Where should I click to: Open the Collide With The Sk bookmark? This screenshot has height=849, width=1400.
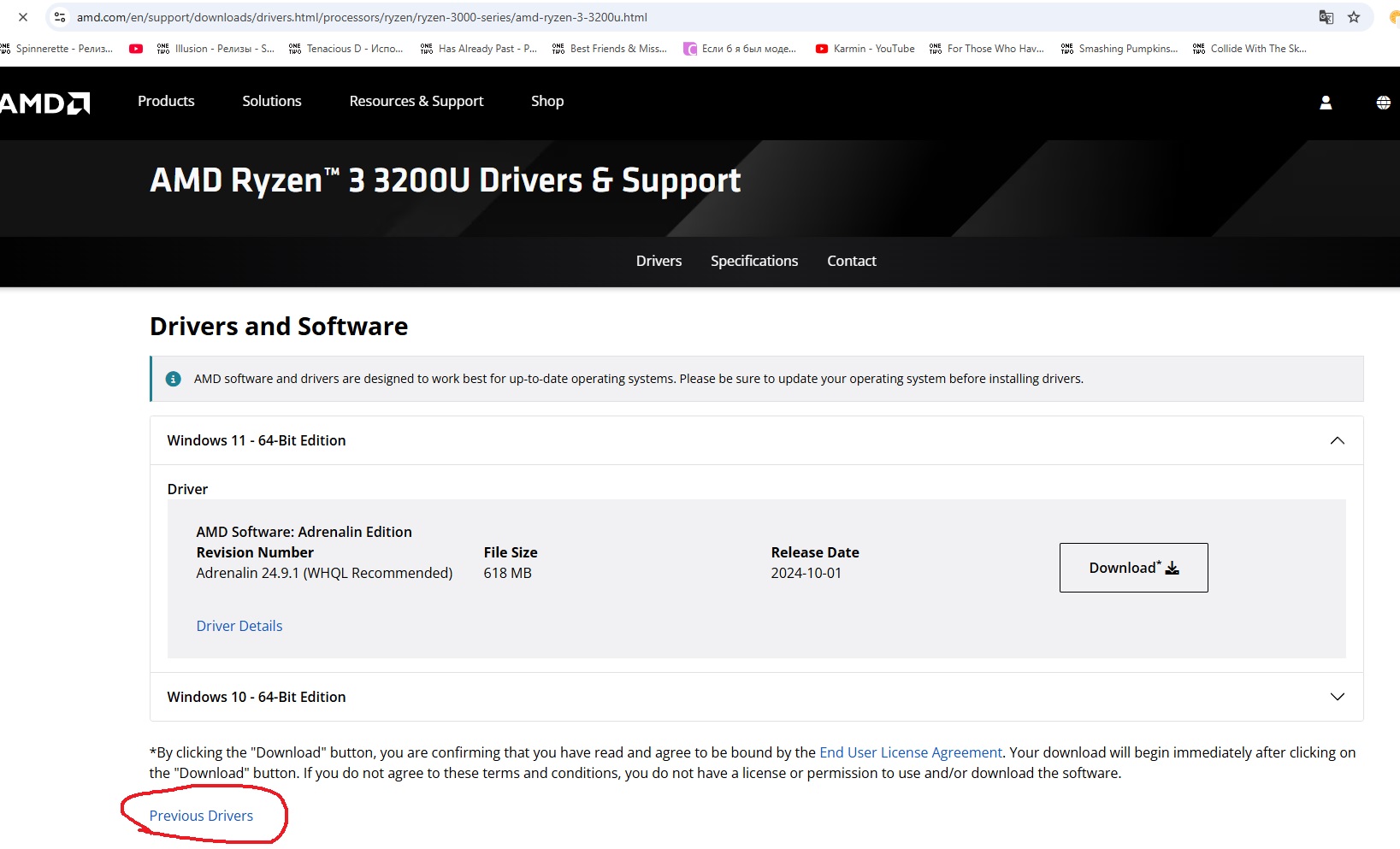click(x=1249, y=49)
